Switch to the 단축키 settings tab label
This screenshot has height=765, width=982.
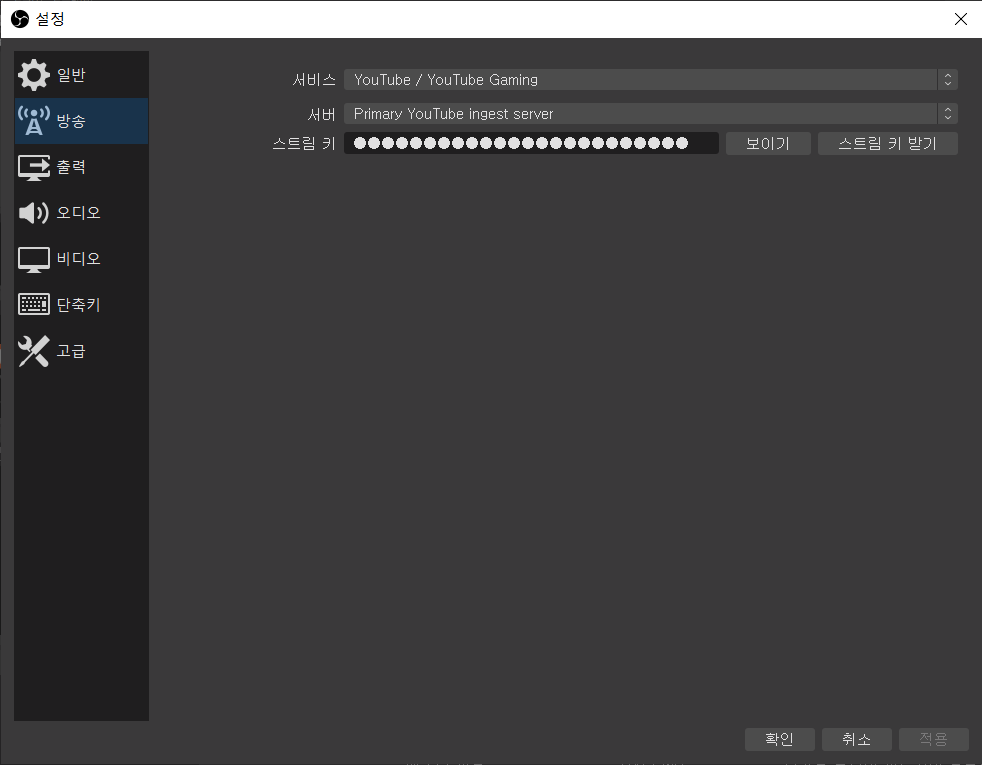(x=78, y=305)
